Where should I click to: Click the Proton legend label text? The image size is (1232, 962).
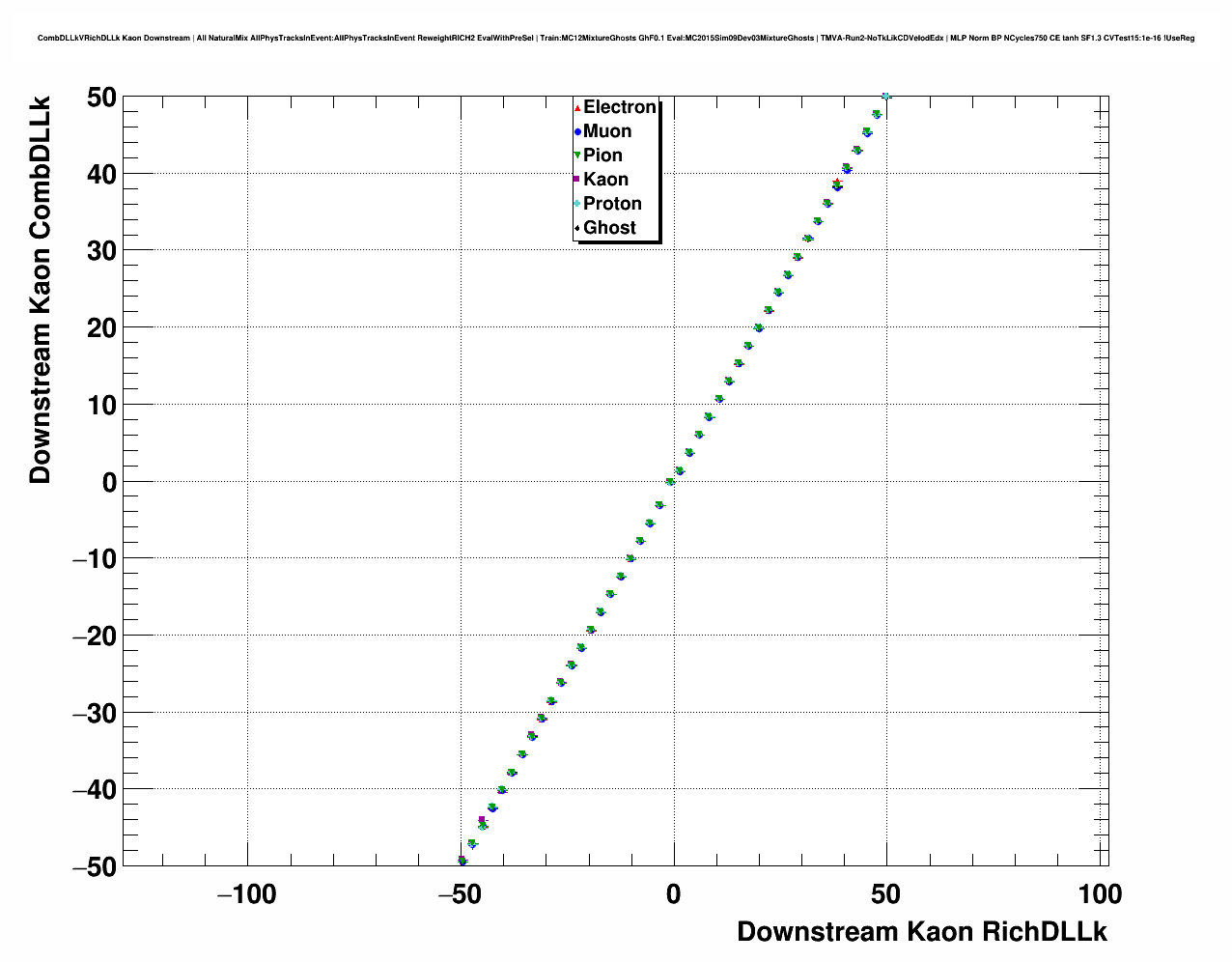(x=612, y=204)
